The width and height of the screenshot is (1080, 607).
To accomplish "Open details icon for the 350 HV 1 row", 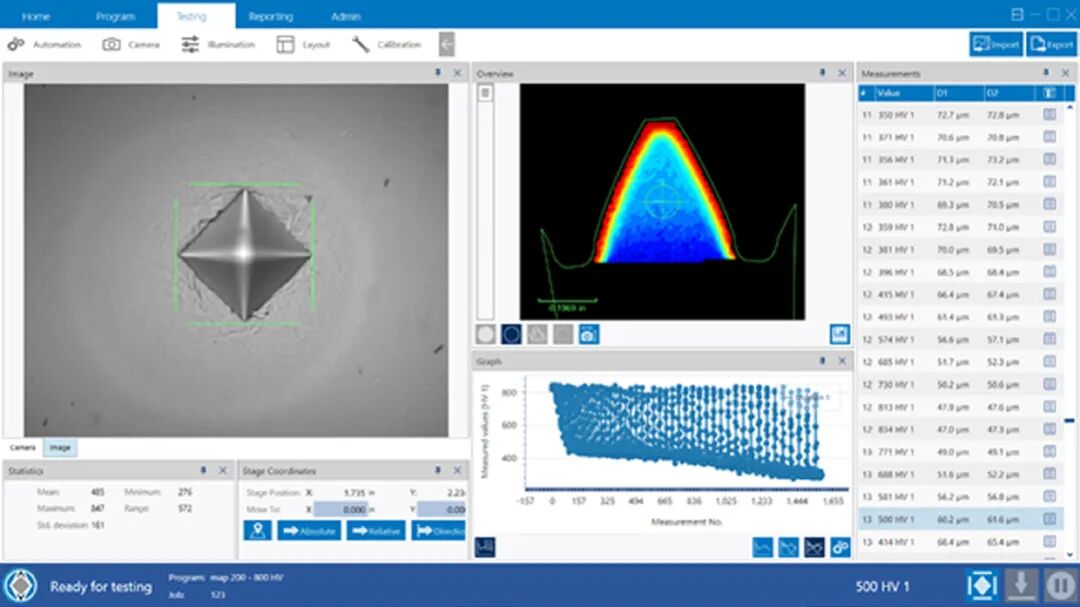I will pyautogui.click(x=1049, y=114).
